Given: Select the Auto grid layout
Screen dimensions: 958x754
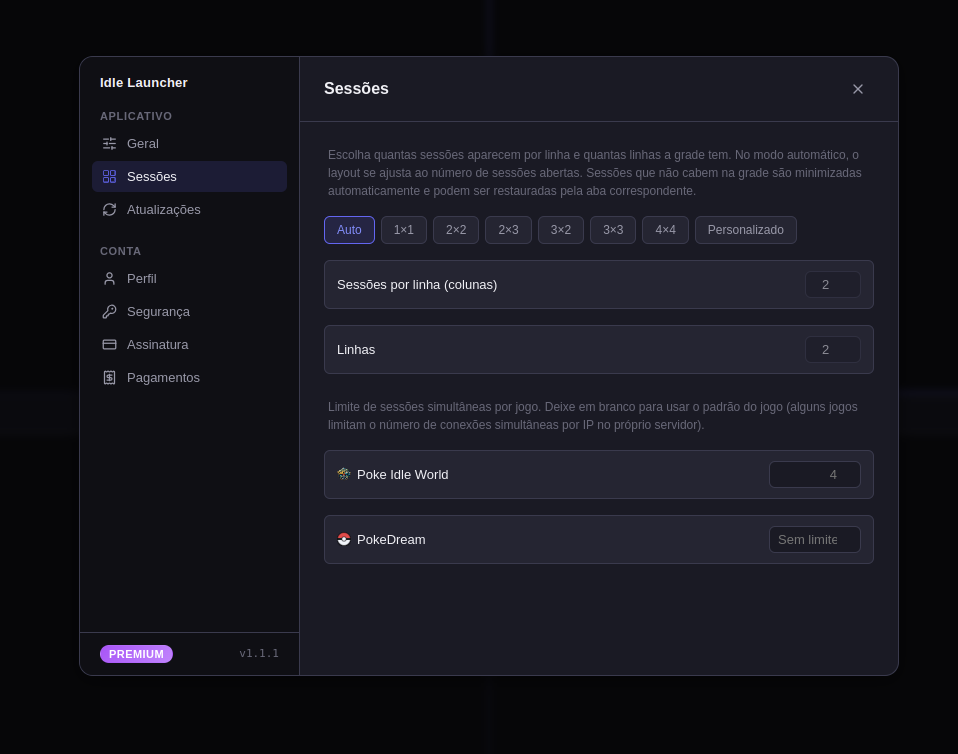Looking at the screenshot, I should [349, 230].
